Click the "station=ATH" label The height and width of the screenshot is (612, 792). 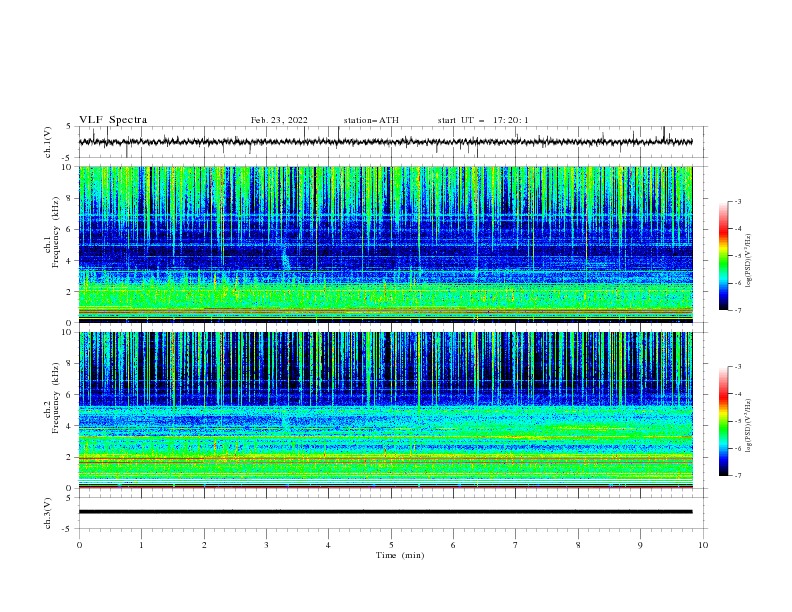[x=371, y=120]
